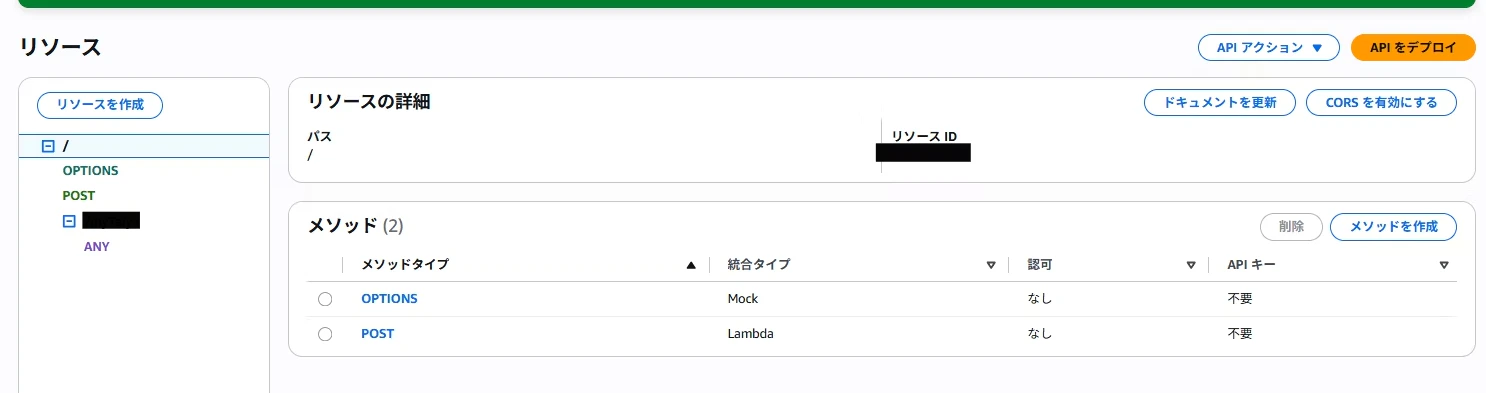Click the メソッドを作成 button
Viewport: 1486px width, 393px height.
1393,227
